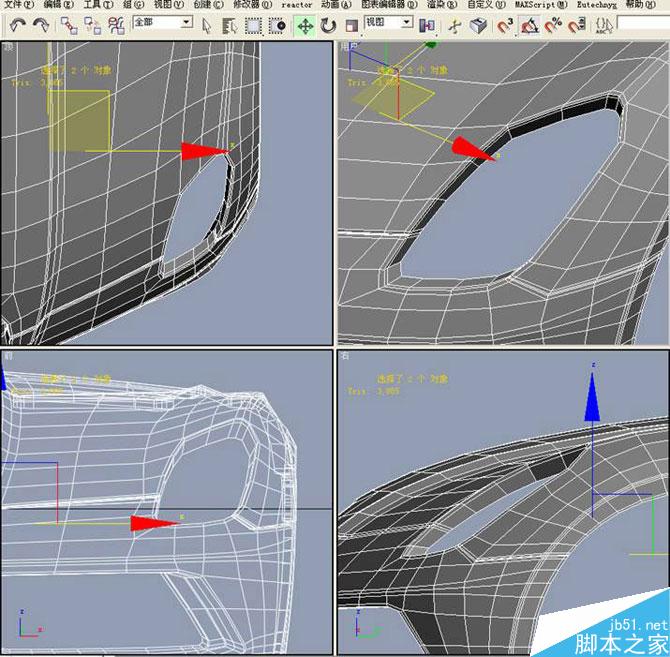The height and width of the screenshot is (657, 670).
Task: Click the yellow XY plane handle in Top viewport
Action: click(79, 120)
